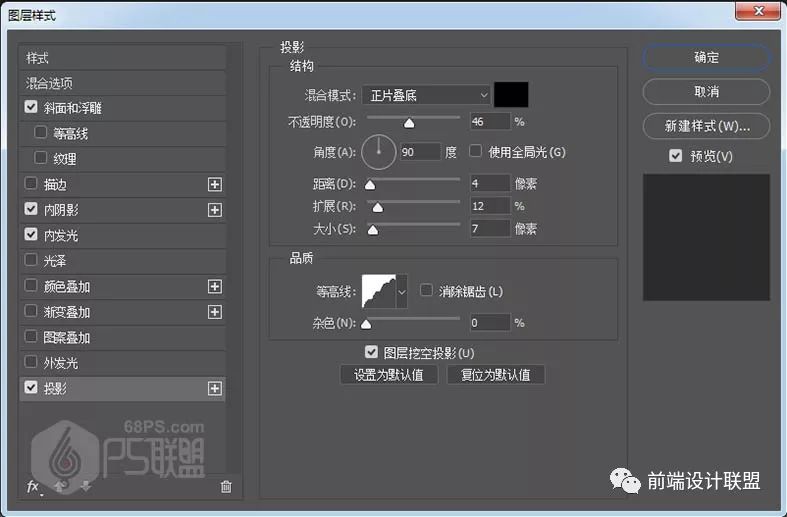The image size is (787, 517).
Task: Open the 等高线 contour picker arrow
Action: [x=402, y=291]
